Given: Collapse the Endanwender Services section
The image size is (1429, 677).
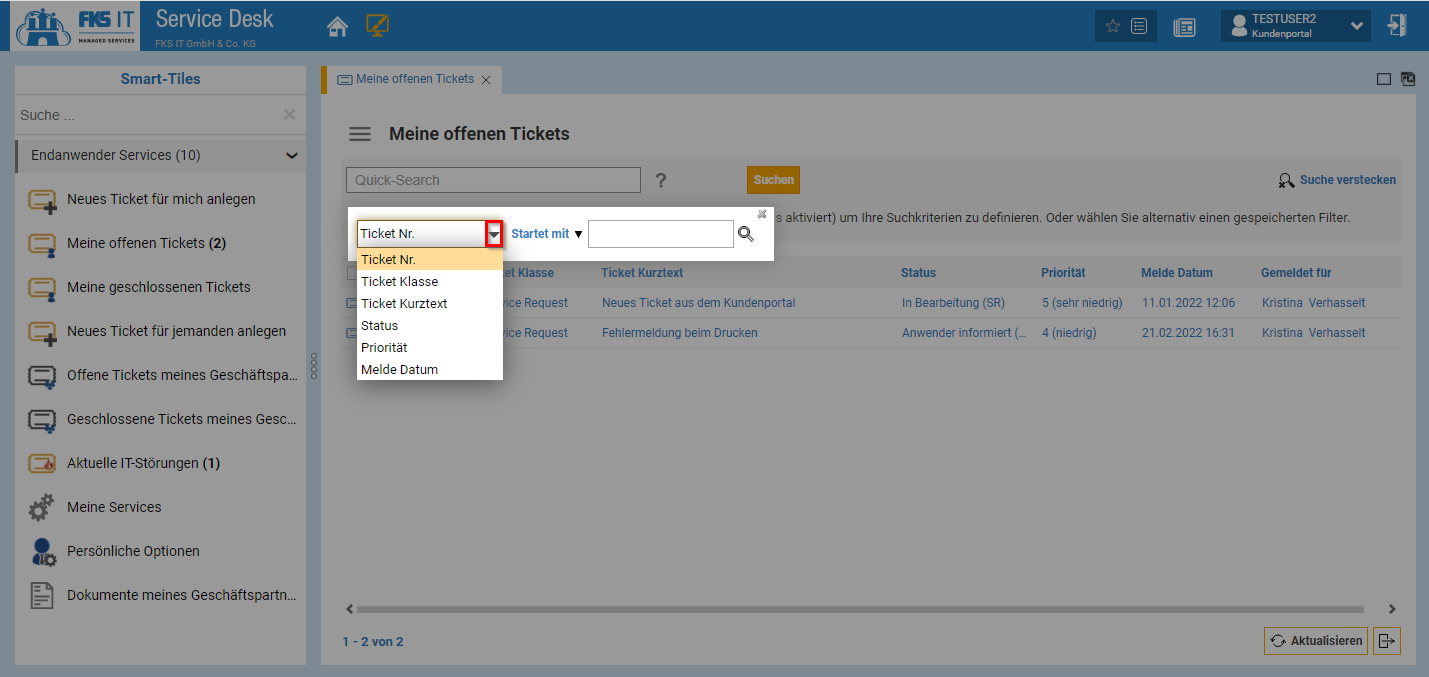Looking at the screenshot, I should [292, 156].
